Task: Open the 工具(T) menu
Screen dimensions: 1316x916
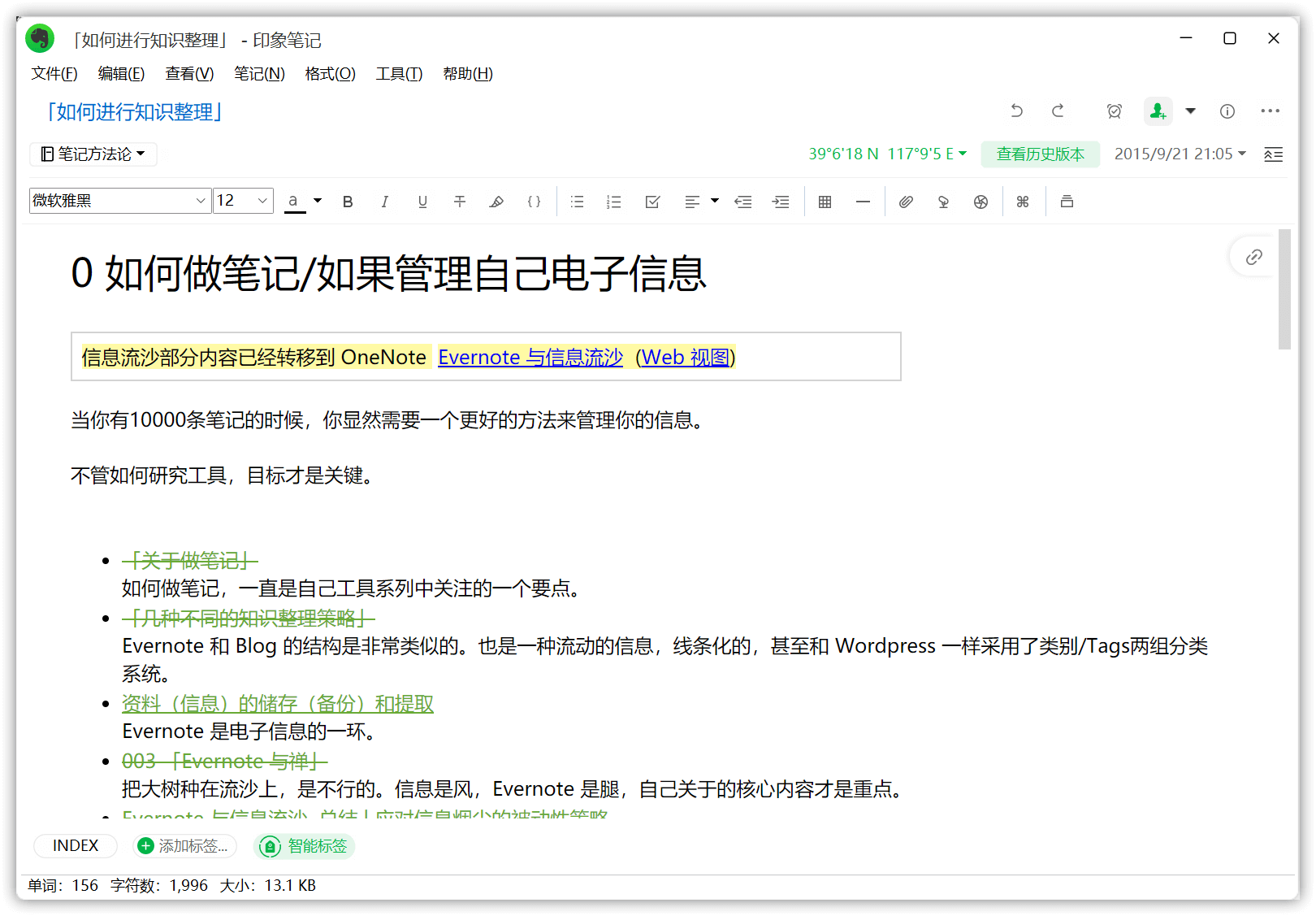Action: (399, 74)
